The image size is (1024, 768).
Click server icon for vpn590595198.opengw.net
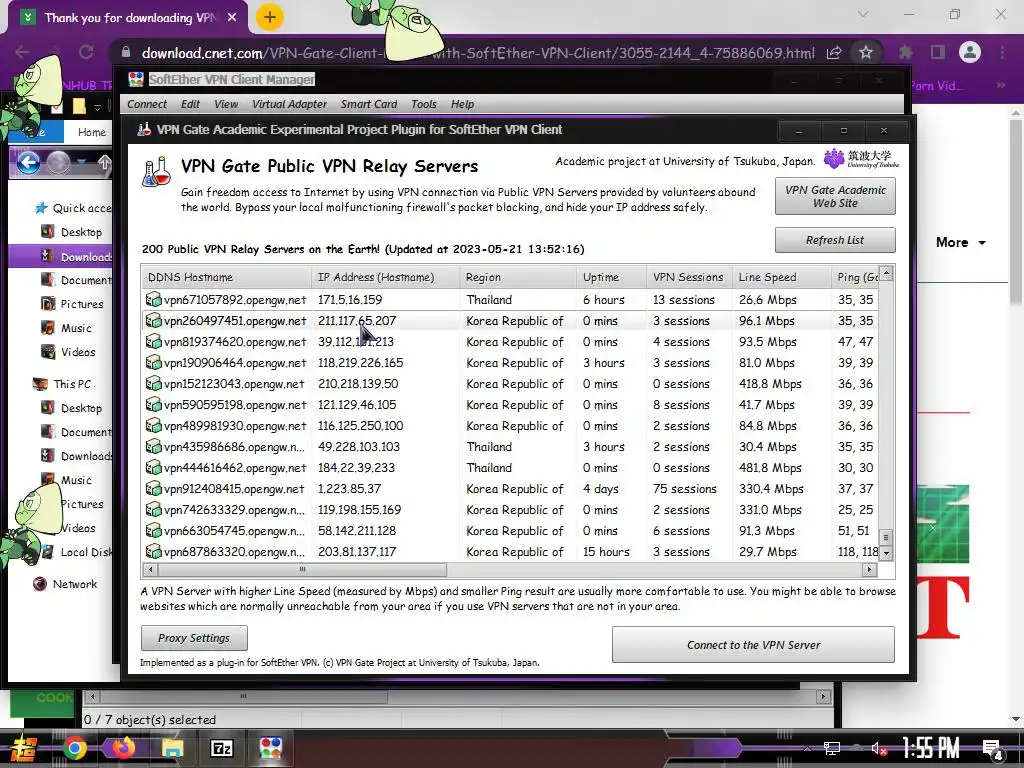[153, 404]
